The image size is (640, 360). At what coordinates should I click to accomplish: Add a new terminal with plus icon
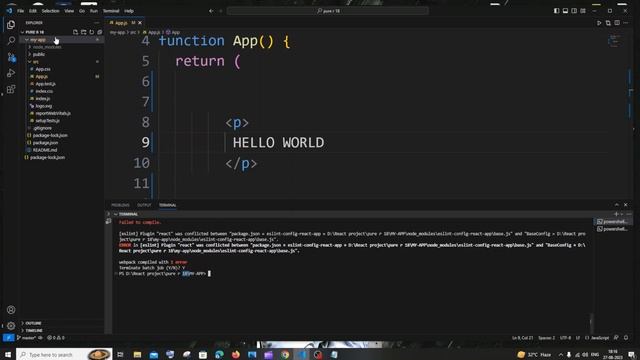point(616,214)
